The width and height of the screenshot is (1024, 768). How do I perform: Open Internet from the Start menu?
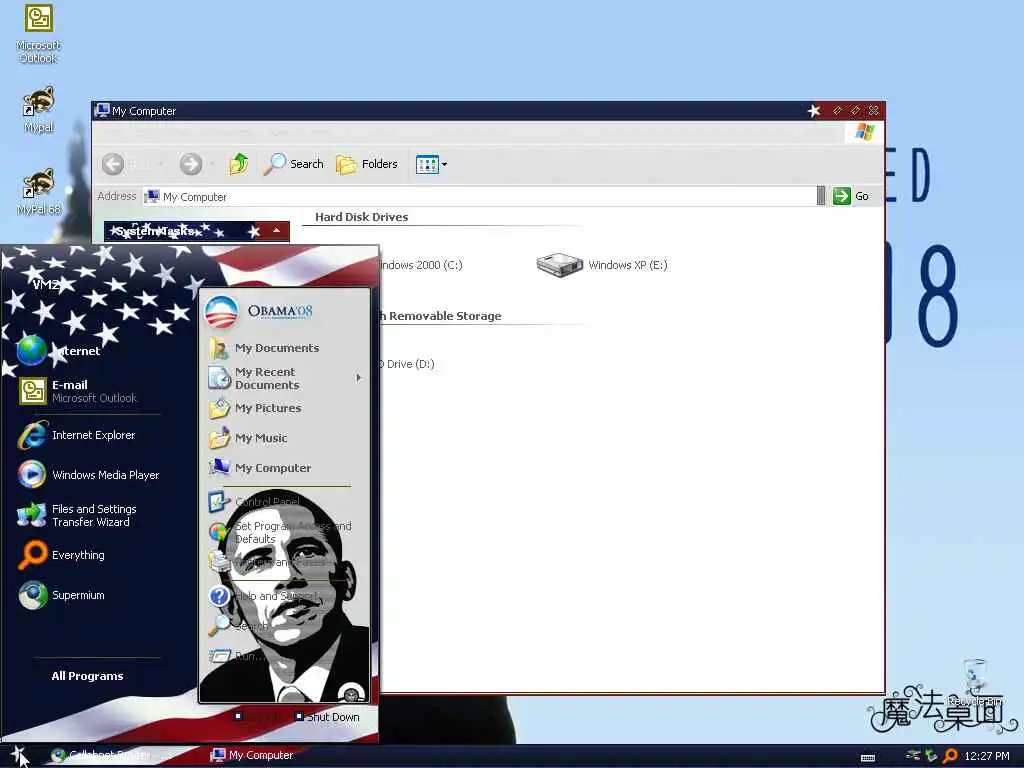pos(59,351)
